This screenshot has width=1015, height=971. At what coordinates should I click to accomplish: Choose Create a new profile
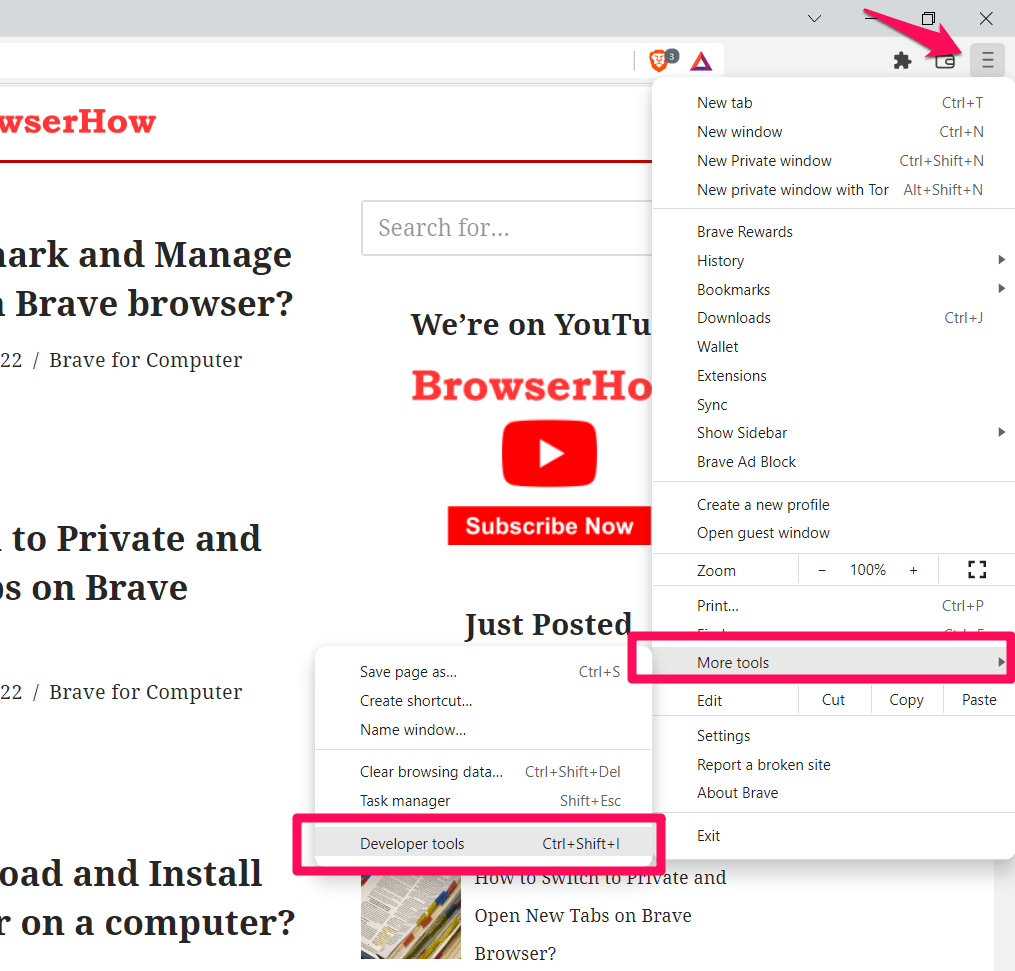pyautogui.click(x=834, y=504)
